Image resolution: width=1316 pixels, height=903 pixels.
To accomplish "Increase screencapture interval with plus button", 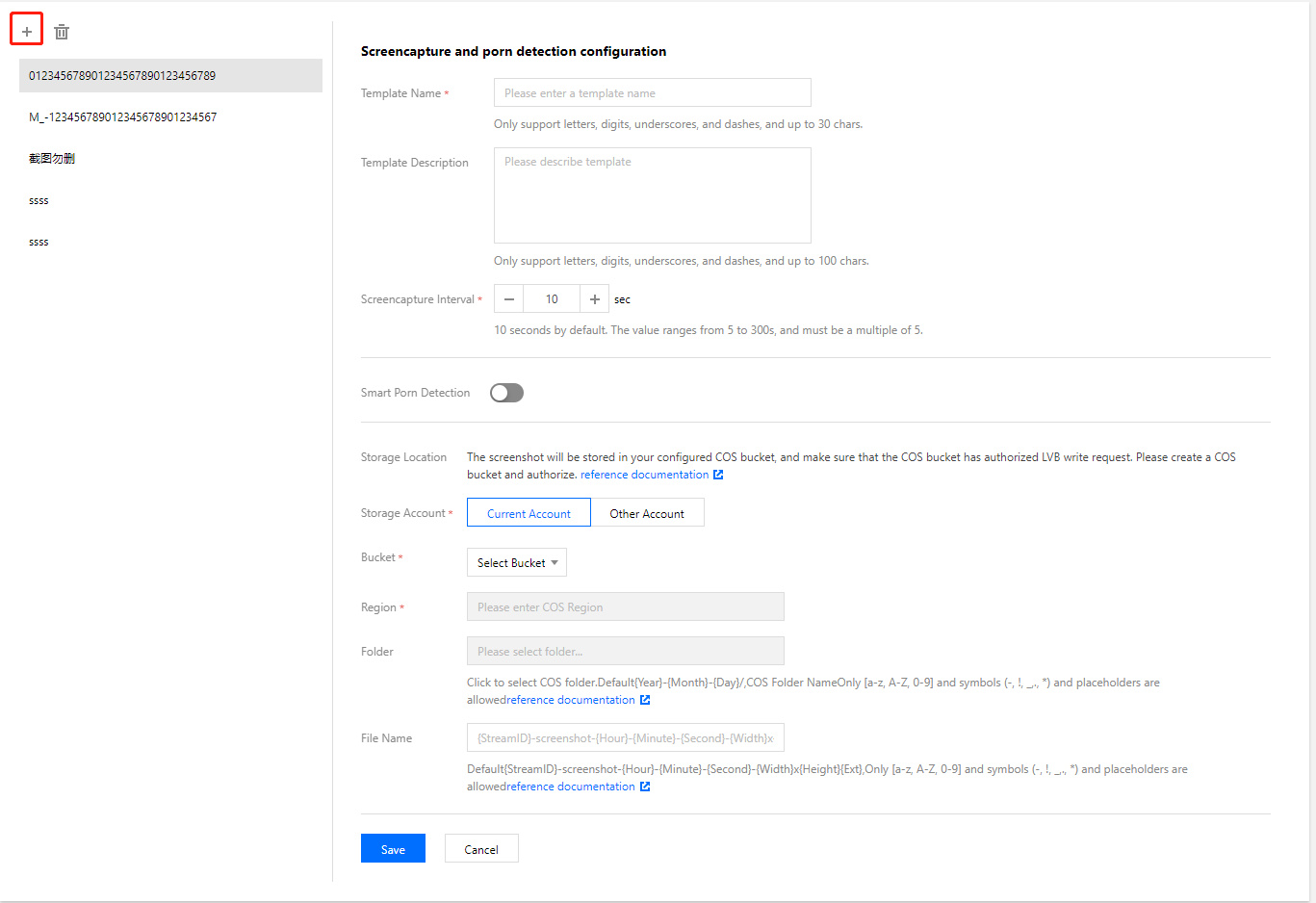I will [595, 298].
